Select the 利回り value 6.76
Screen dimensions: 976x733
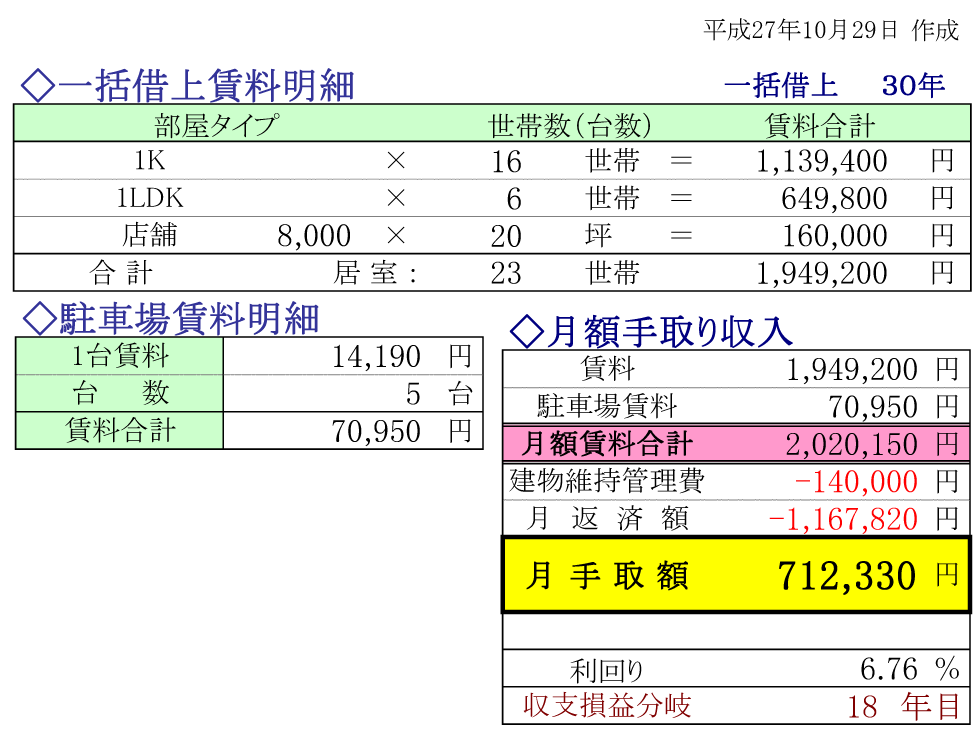888,668
